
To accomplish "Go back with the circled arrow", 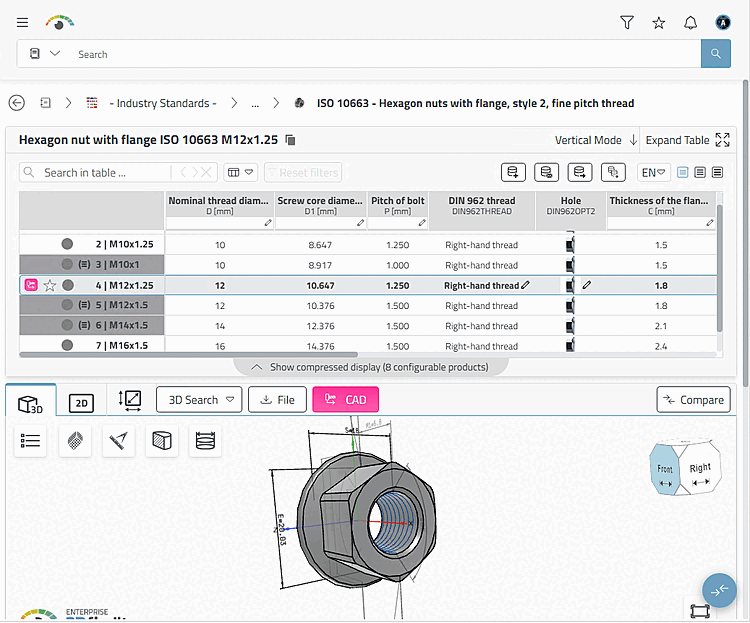I will click(17, 103).
